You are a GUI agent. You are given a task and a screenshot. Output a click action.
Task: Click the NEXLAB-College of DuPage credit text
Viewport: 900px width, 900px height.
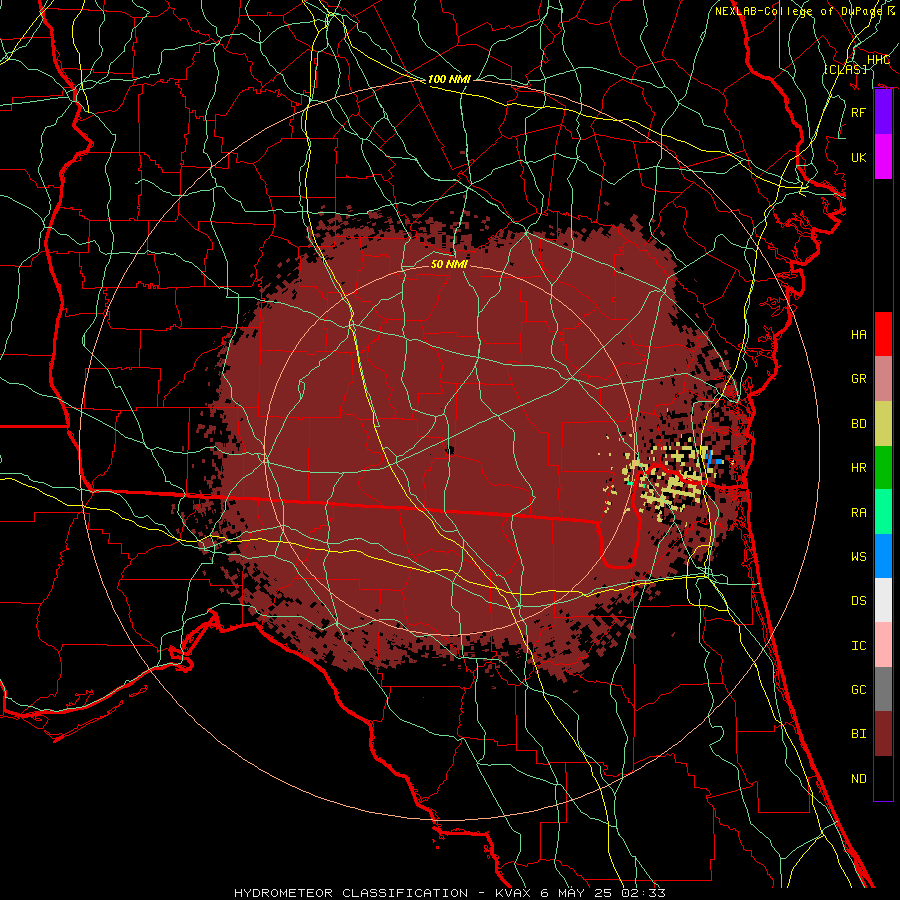801,11
